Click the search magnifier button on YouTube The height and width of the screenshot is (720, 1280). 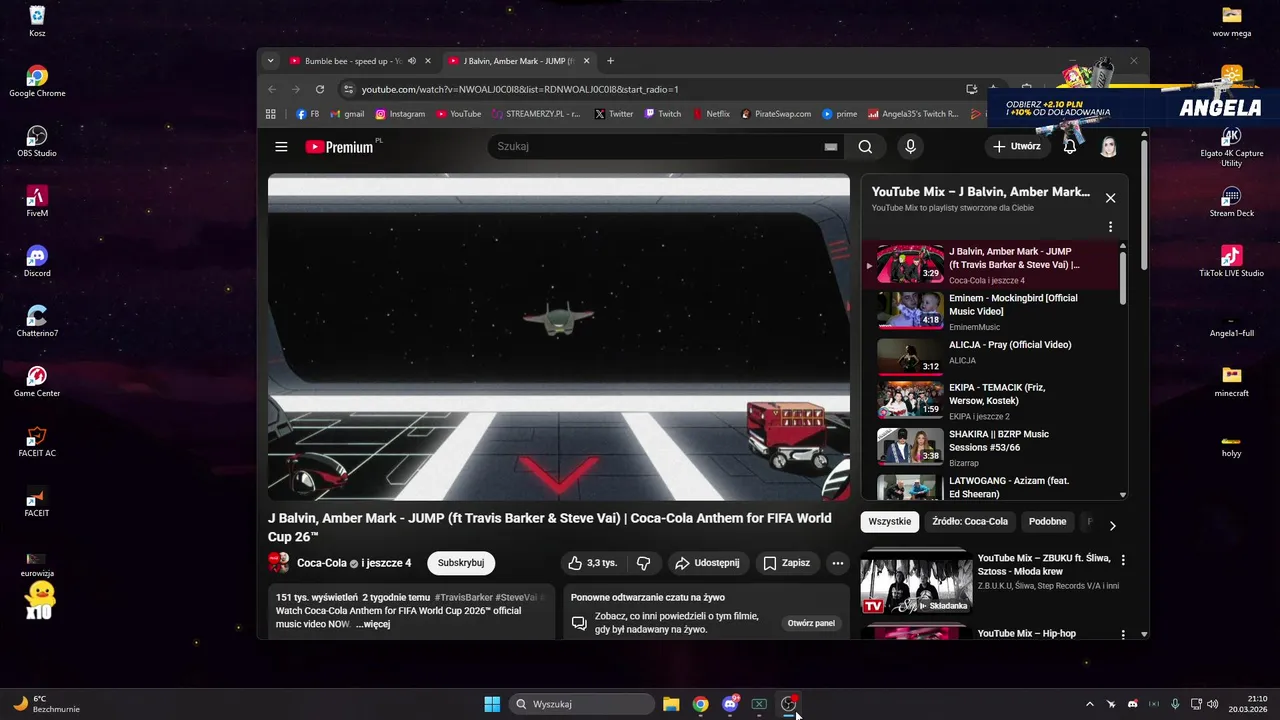(x=865, y=147)
